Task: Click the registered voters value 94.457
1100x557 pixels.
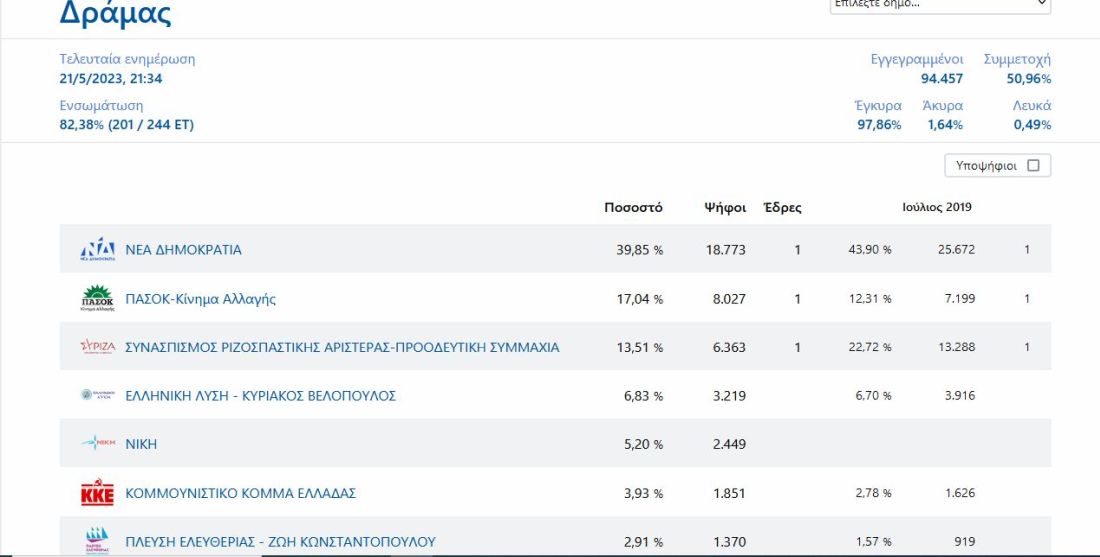Action: [x=942, y=79]
